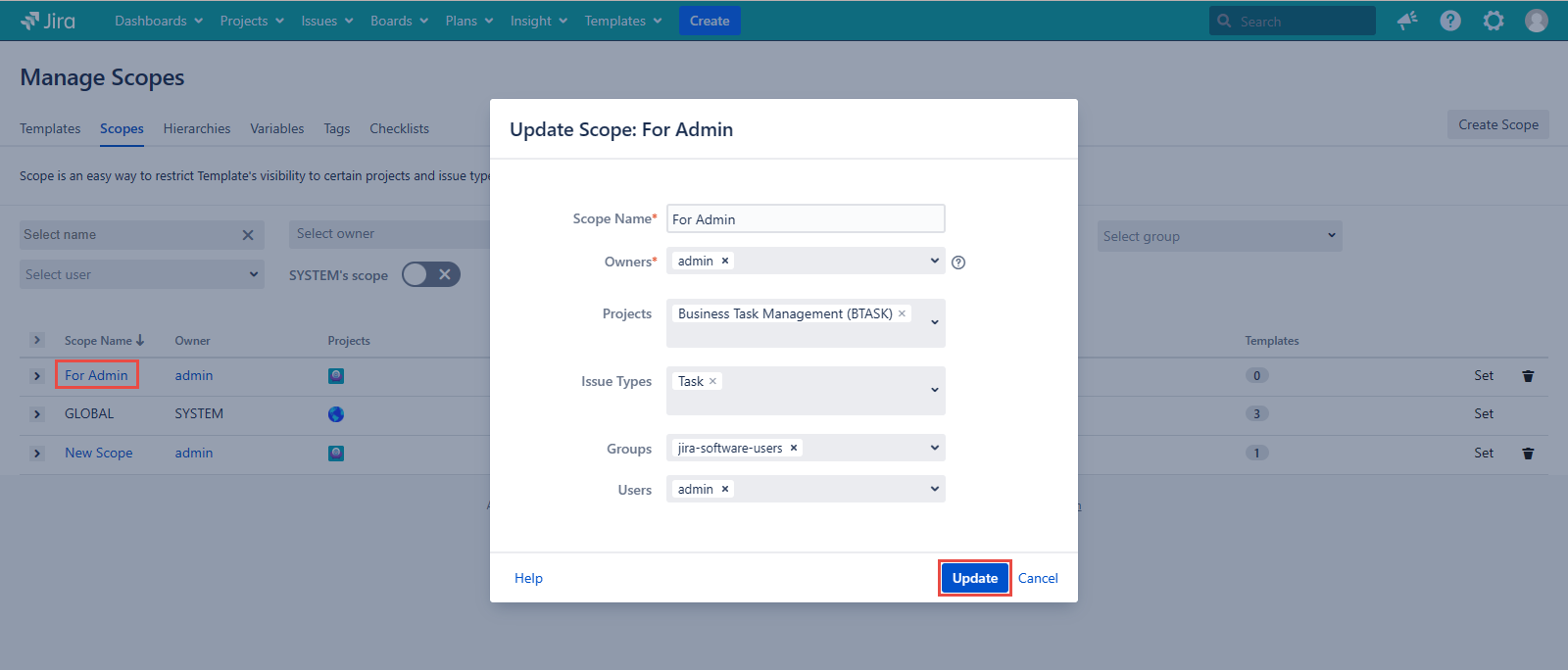Expand the GLOBAL scope row
This screenshot has width=1568, height=670.
37,414
